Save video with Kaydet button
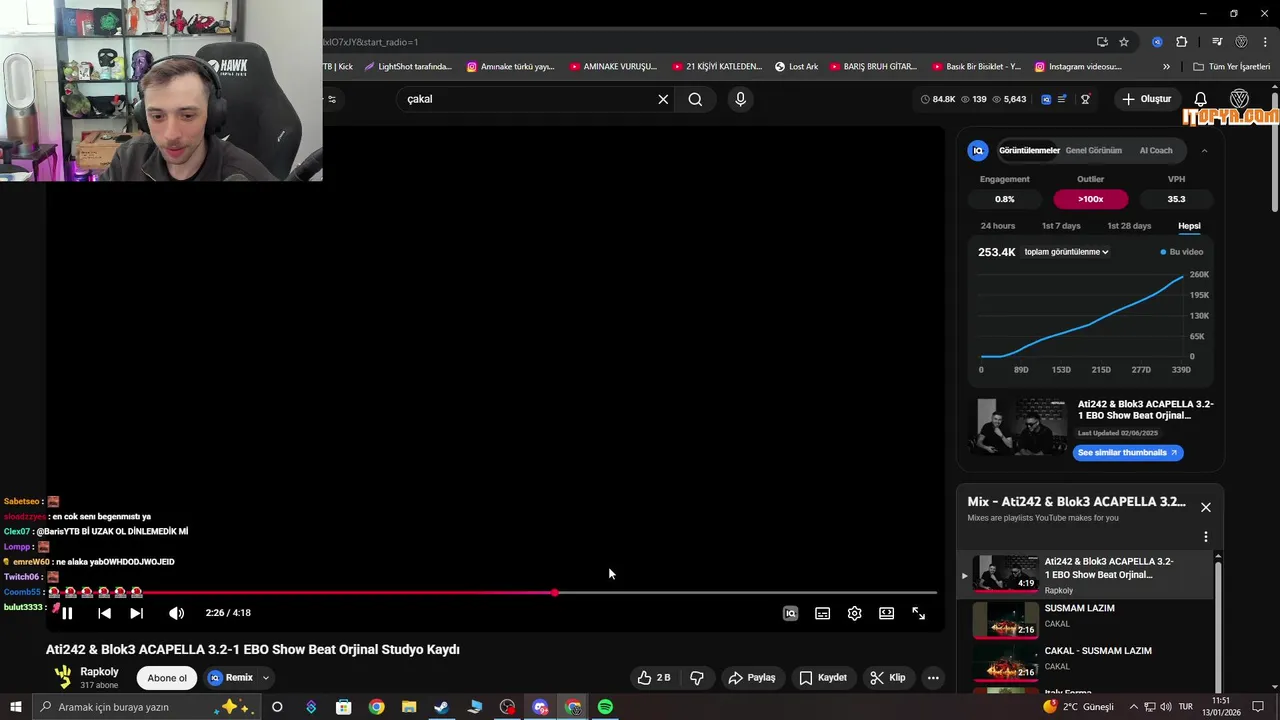Viewport: 1280px width, 720px height. click(x=823, y=678)
